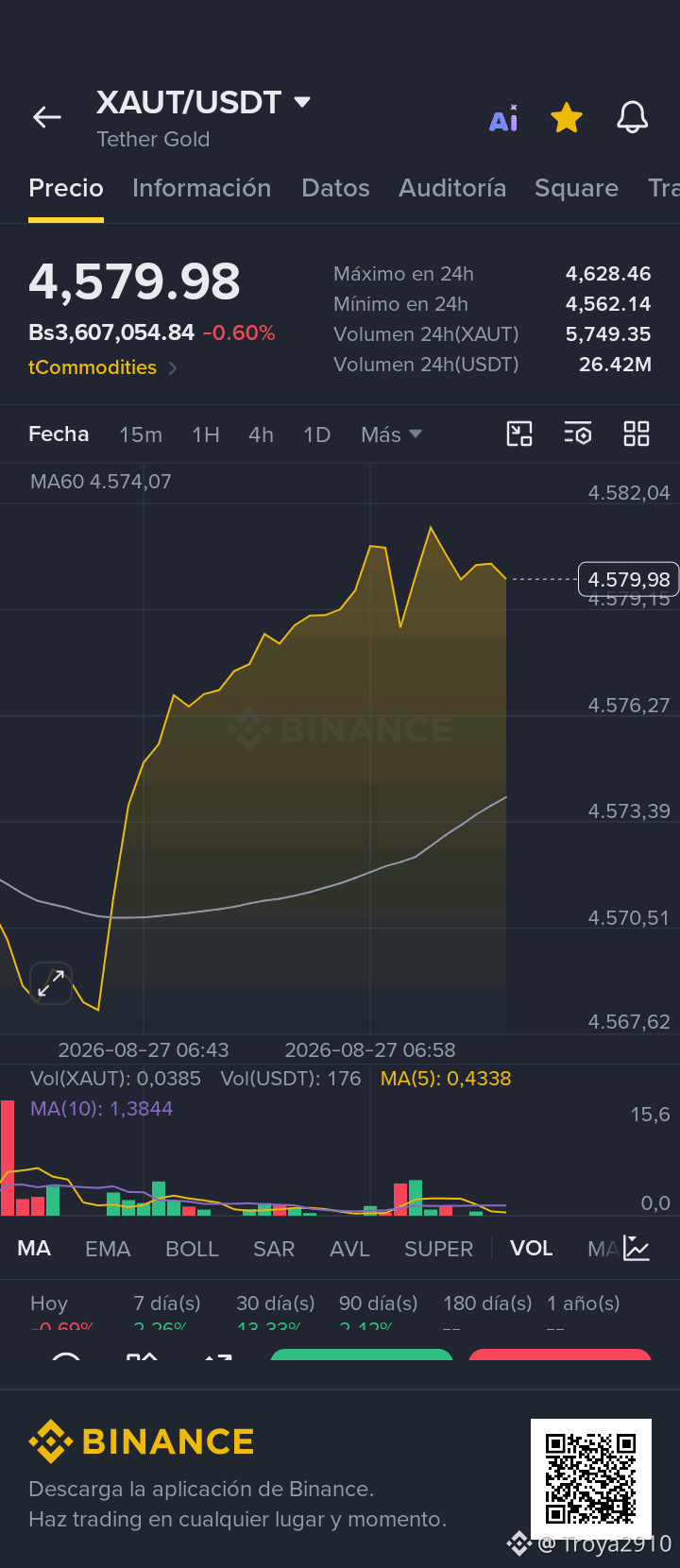Click the MA60 4.574,07 legend

[101, 482]
